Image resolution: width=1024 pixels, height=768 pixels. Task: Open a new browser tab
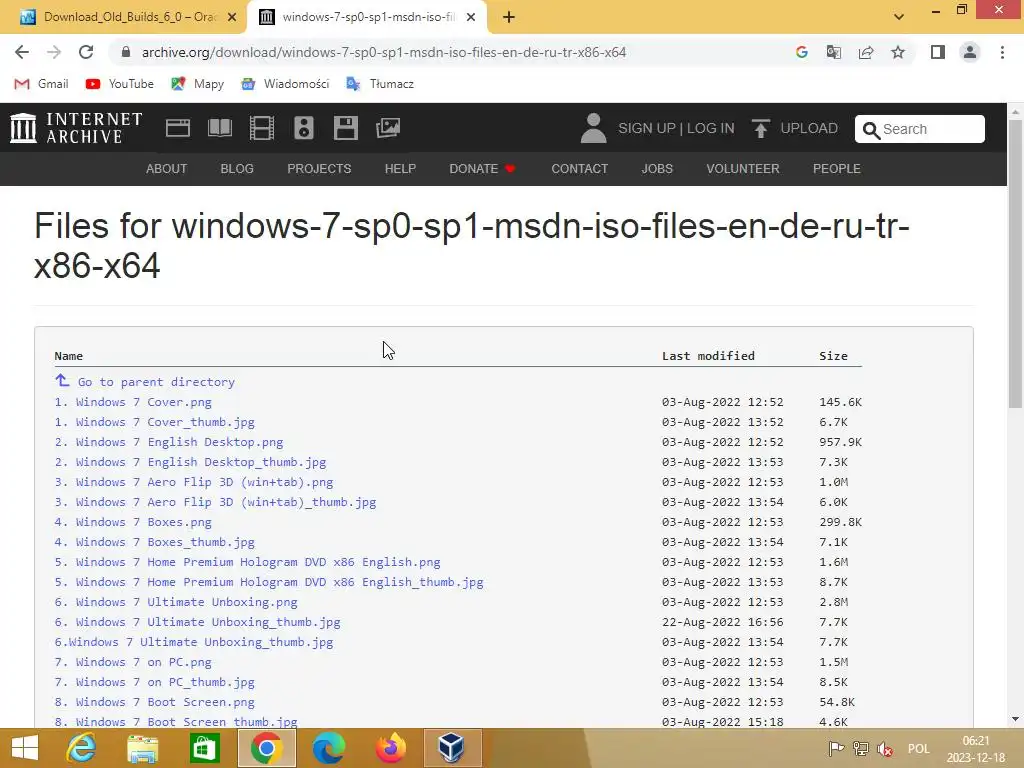tap(509, 18)
